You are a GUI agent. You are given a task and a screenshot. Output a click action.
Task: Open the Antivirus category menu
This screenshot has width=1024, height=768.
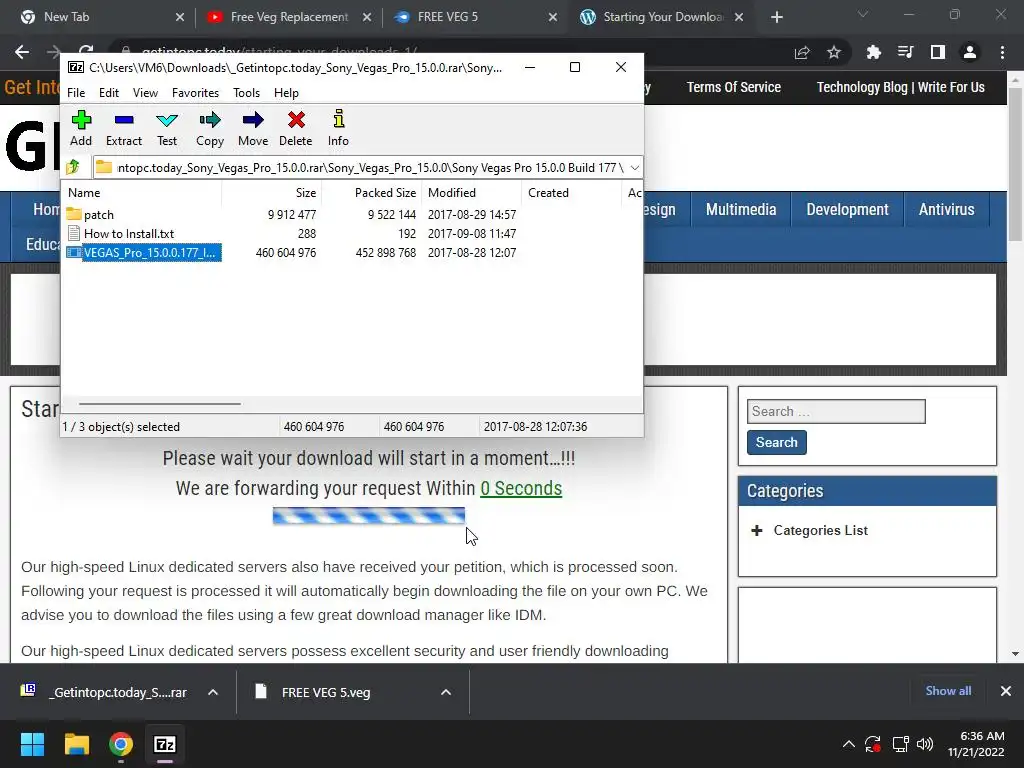(x=946, y=210)
